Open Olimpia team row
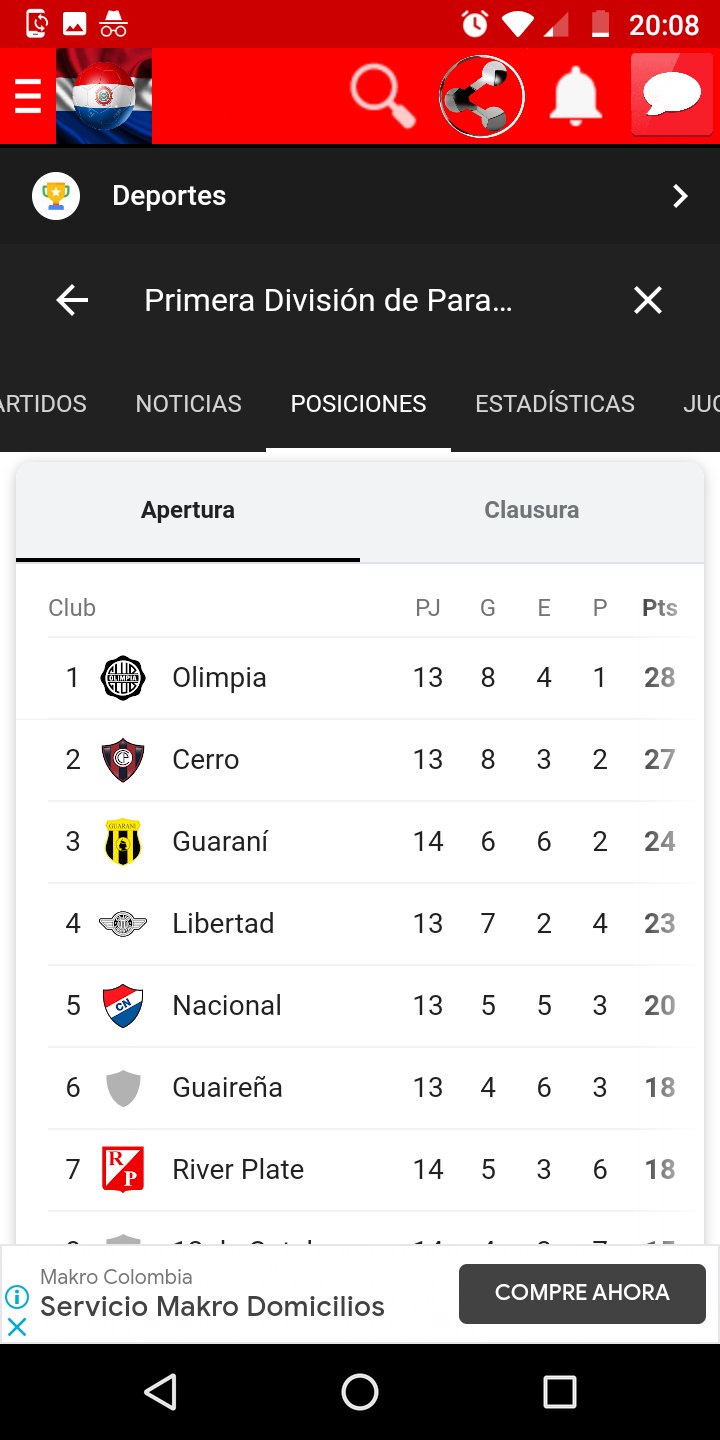The height and width of the screenshot is (1440, 720). [219, 678]
